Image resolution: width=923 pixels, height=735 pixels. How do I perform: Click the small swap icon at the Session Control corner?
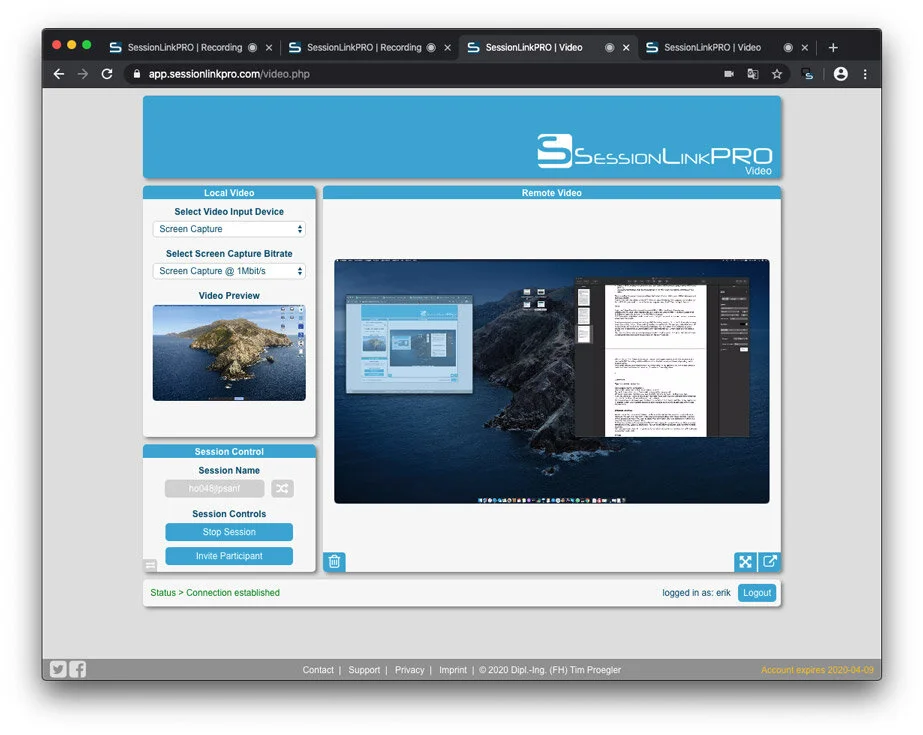151,565
